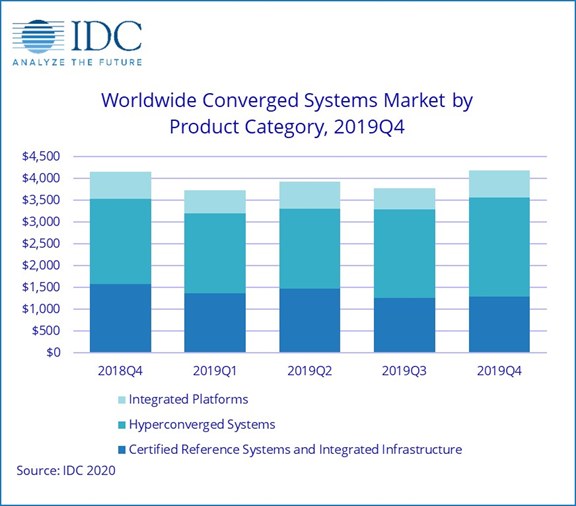
Task: Click the 2019Q2 Hyperconverged Systems bar segment
Action: point(310,249)
